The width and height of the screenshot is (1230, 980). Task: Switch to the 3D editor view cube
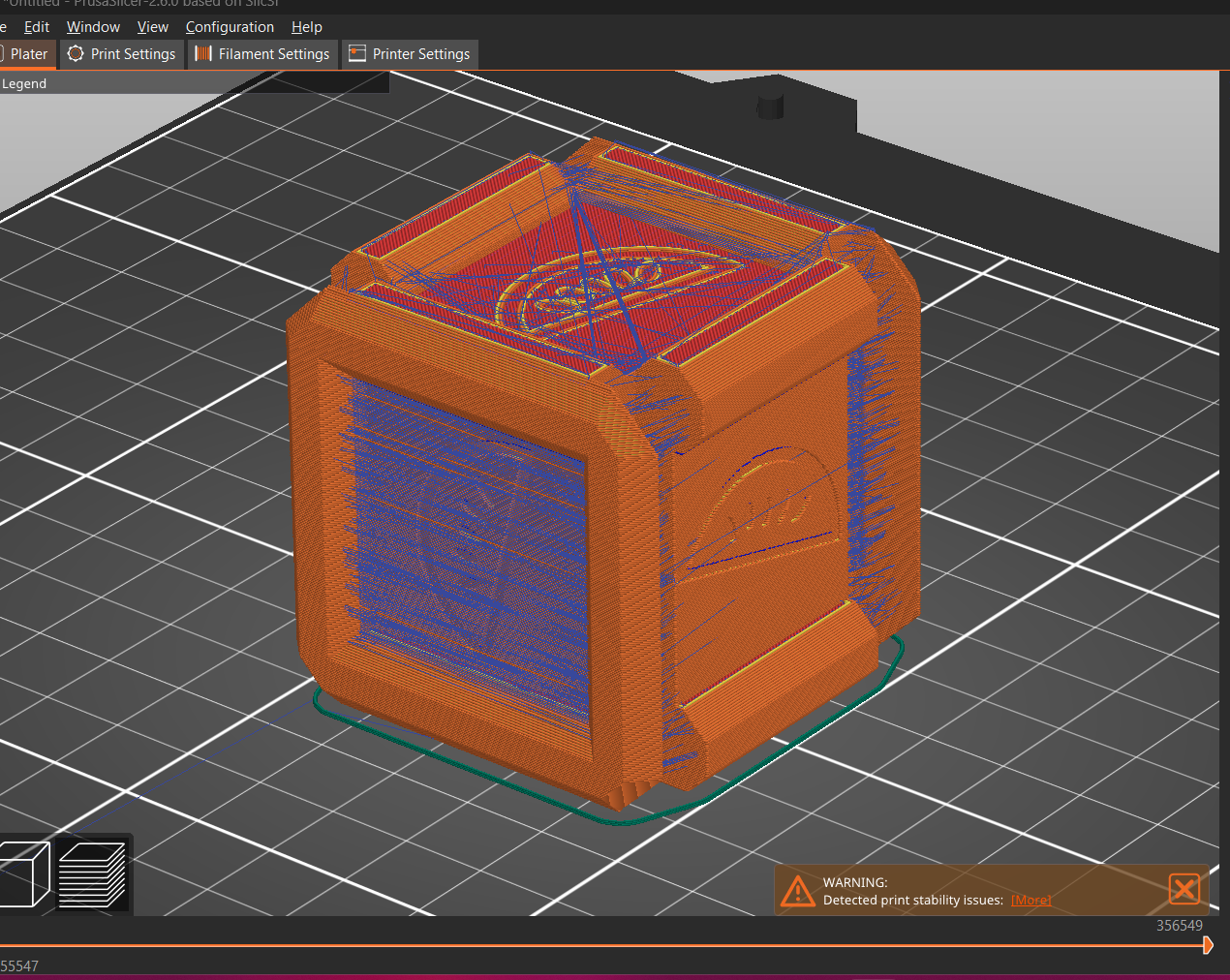coord(23,873)
